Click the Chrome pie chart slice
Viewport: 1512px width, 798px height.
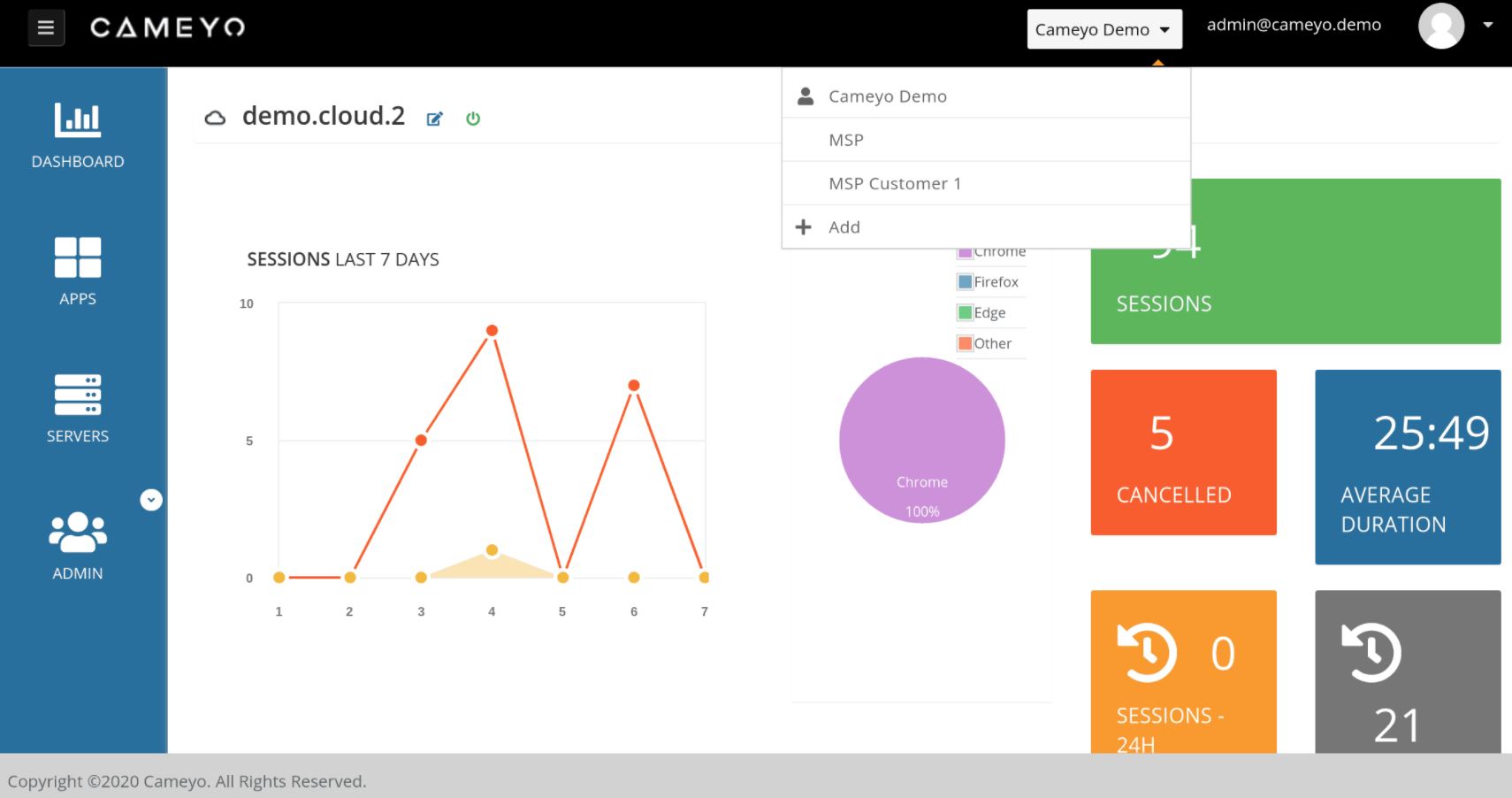pos(922,440)
